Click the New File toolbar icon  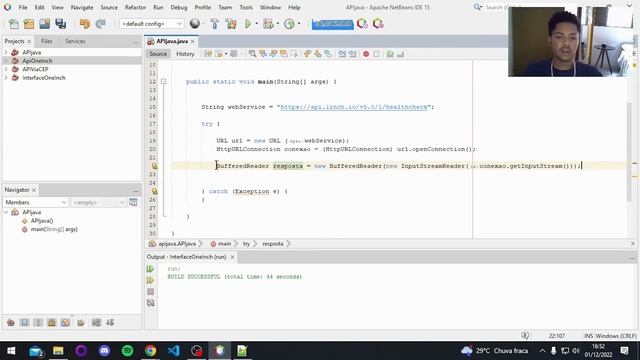(x=13, y=24)
